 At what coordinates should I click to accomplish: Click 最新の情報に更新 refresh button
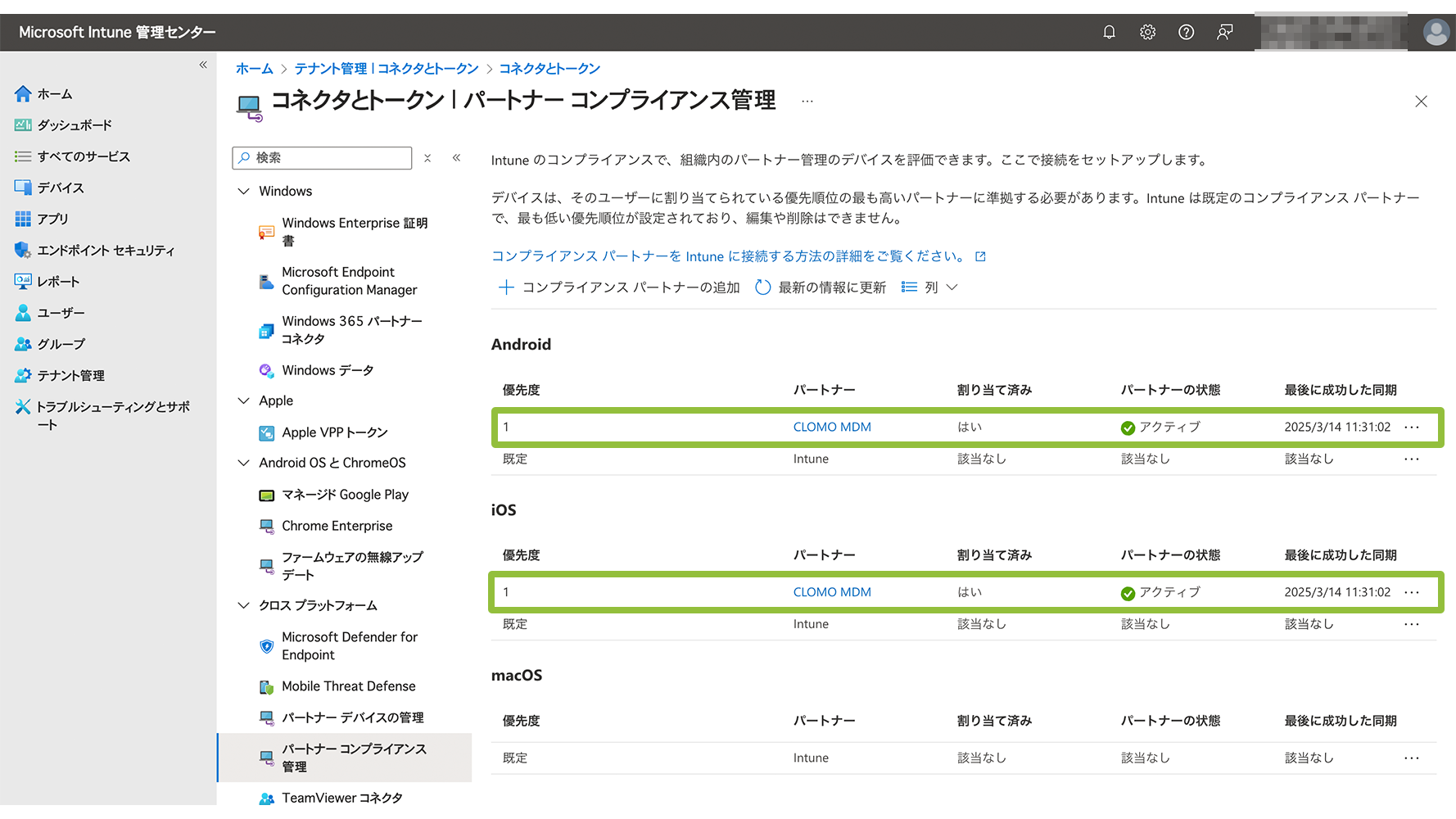coord(821,287)
